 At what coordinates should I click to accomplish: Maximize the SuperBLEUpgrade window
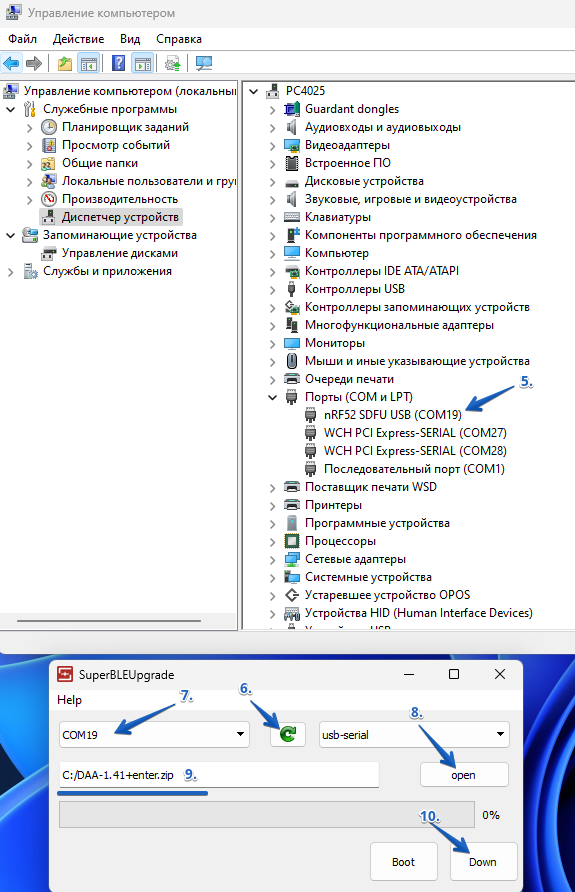click(454, 674)
